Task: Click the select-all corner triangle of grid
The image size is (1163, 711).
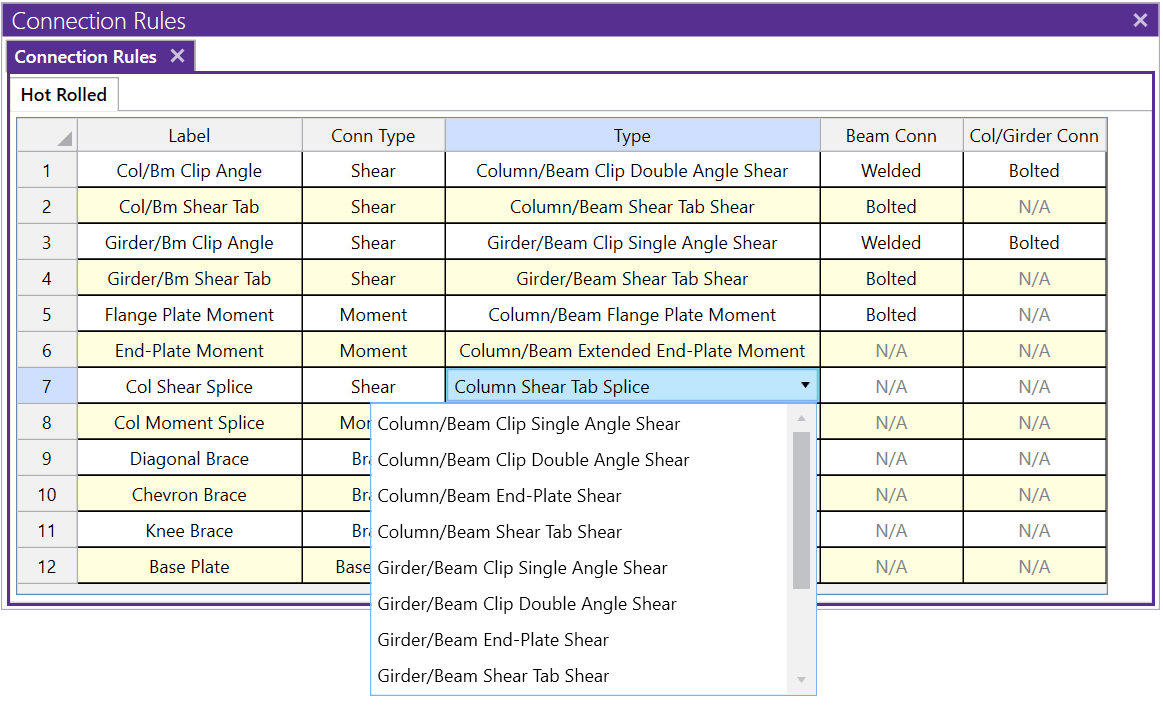Action: tap(64, 138)
